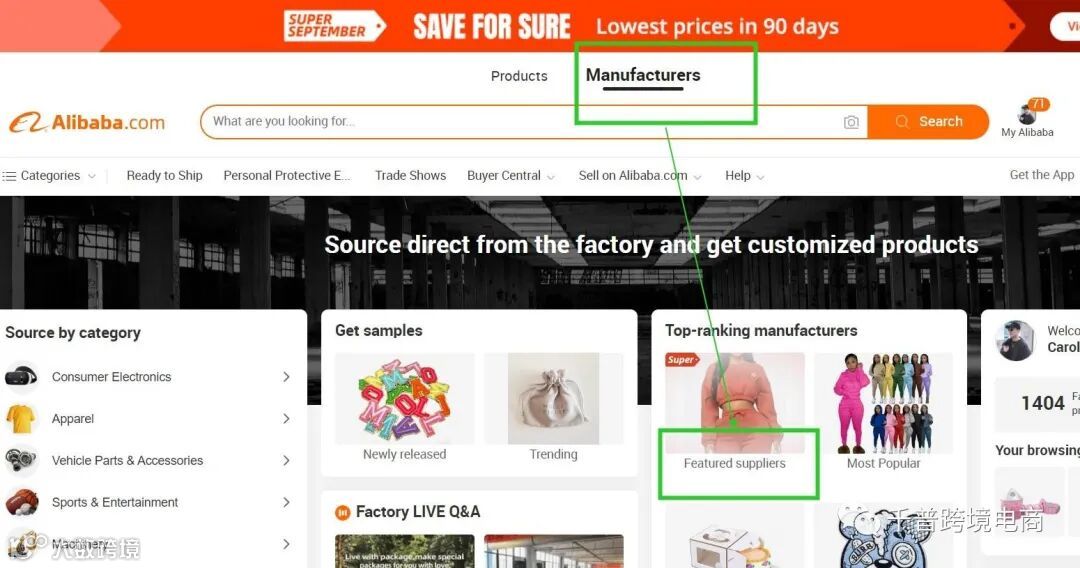The height and width of the screenshot is (568, 1080).
Task: Open My Alibaba profile avatar
Action: click(1027, 114)
